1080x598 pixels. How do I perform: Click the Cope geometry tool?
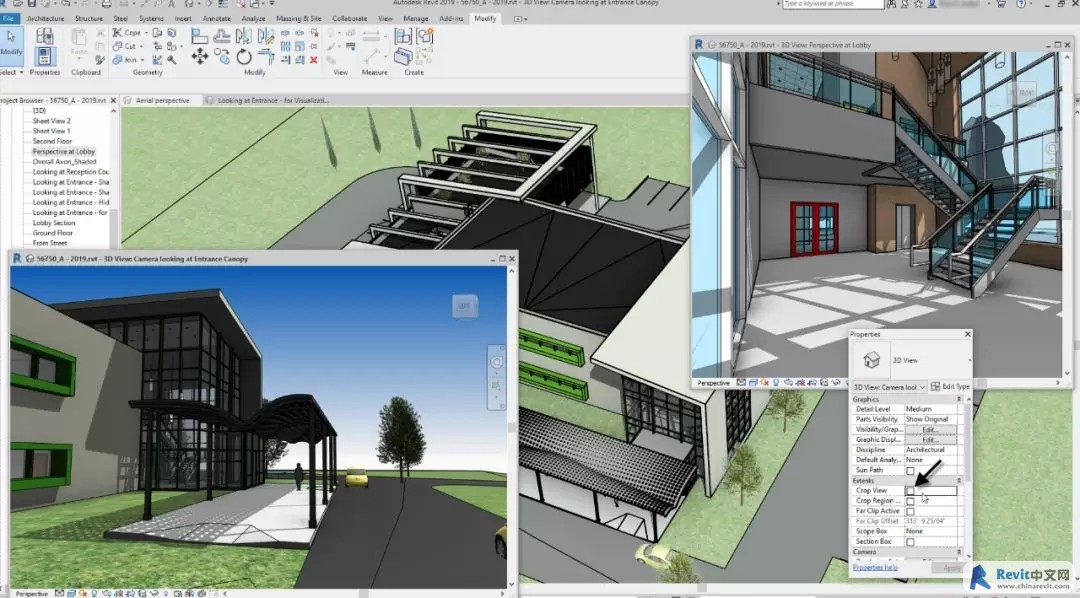(x=127, y=32)
